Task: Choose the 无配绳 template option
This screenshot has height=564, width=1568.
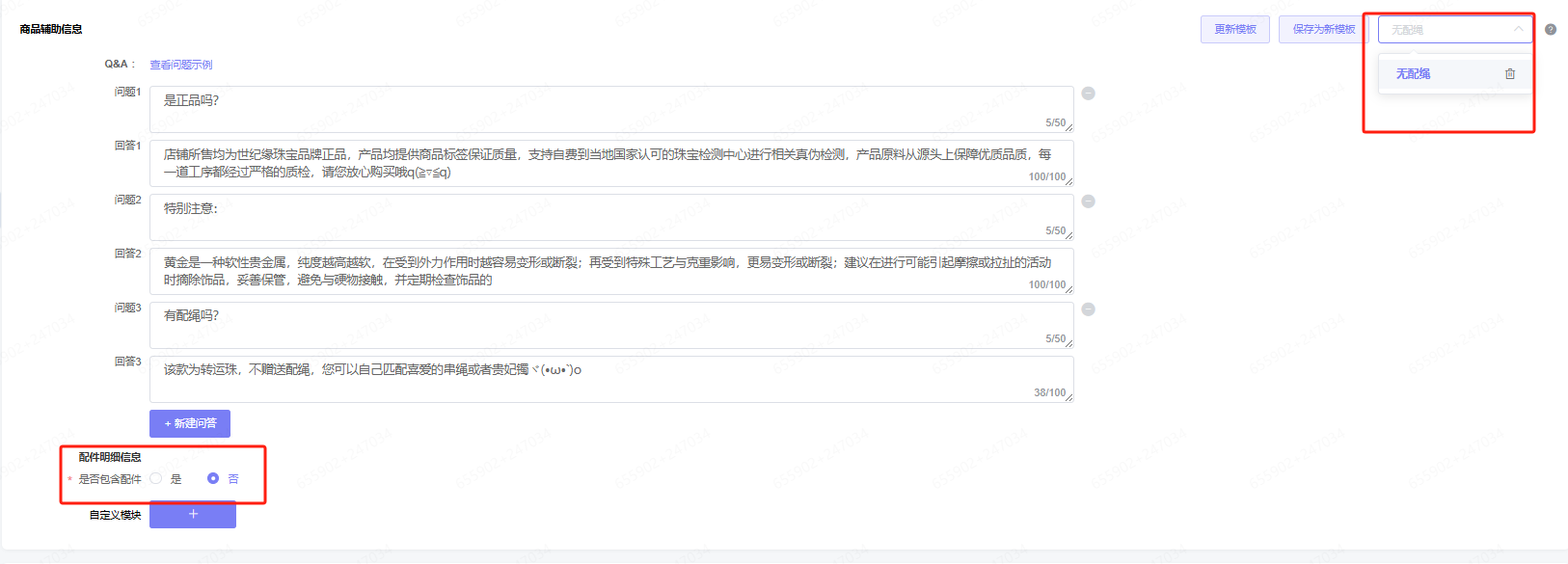Action: (x=1414, y=74)
